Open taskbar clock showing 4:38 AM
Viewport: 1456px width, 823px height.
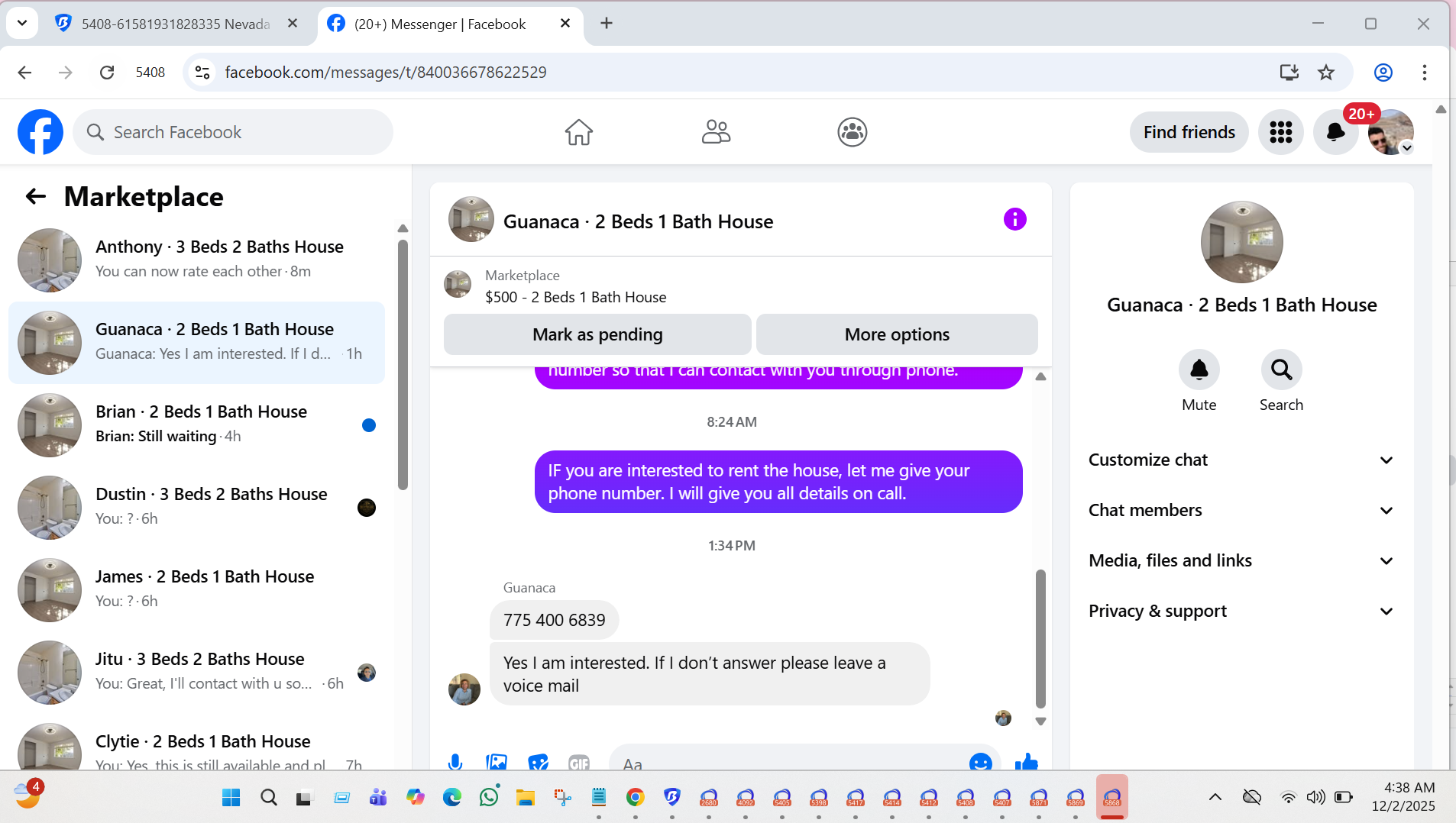[1403, 797]
